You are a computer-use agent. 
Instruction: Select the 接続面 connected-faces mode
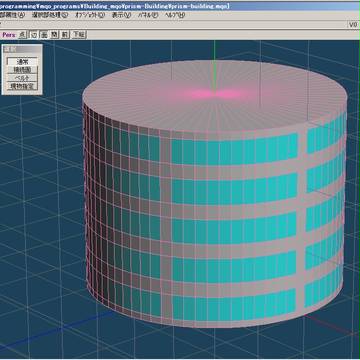point(22,70)
